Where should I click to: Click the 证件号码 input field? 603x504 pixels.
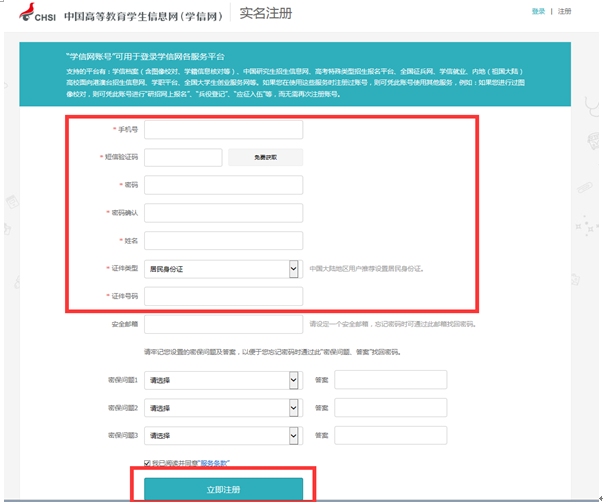[223, 296]
